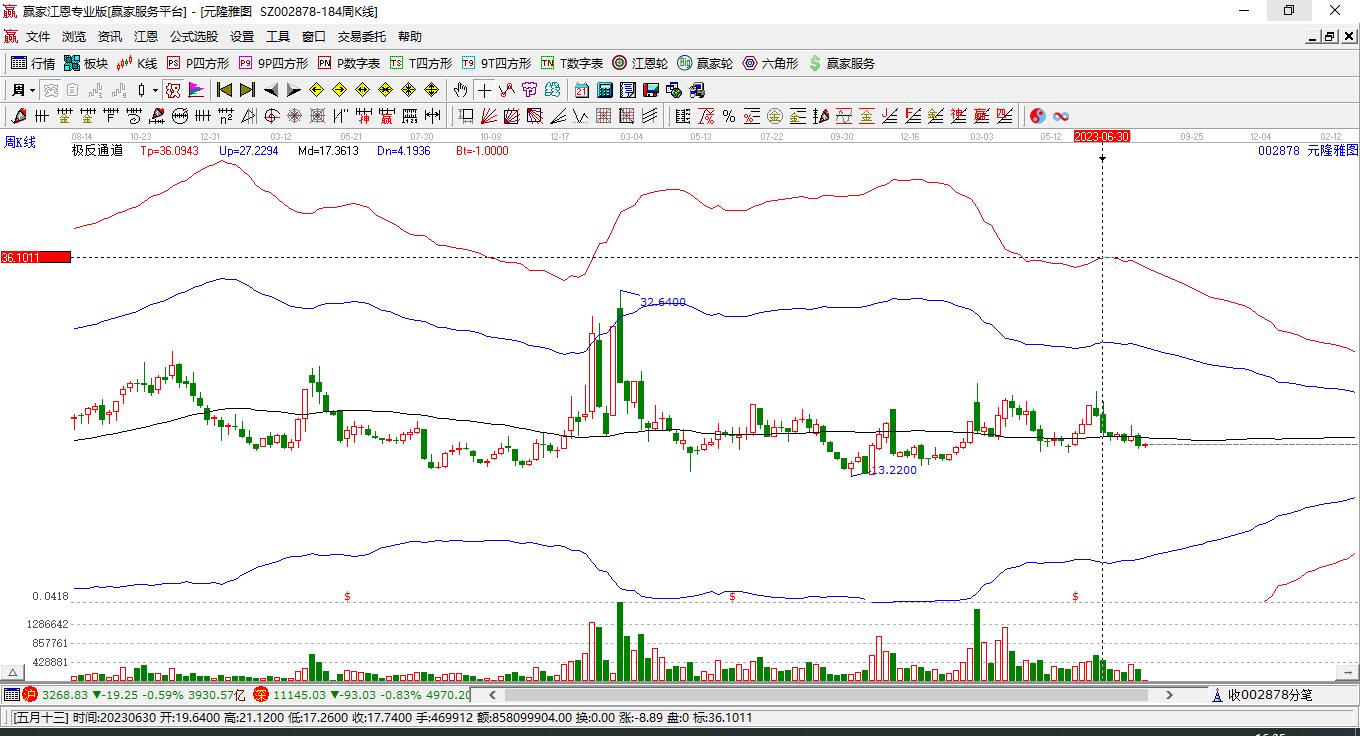Click the 板块 sector button
The image size is (1360, 736).
86,63
